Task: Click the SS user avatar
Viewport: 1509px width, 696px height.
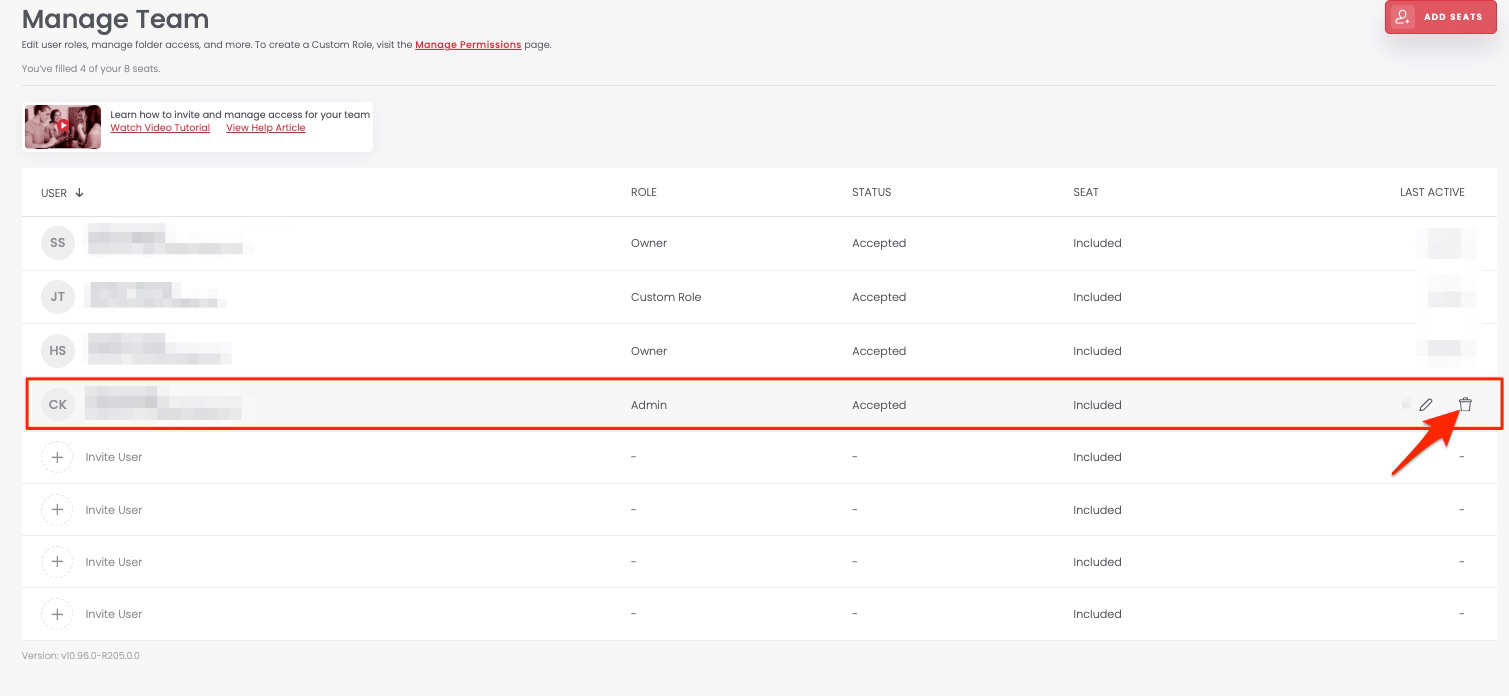Action: tap(57, 243)
